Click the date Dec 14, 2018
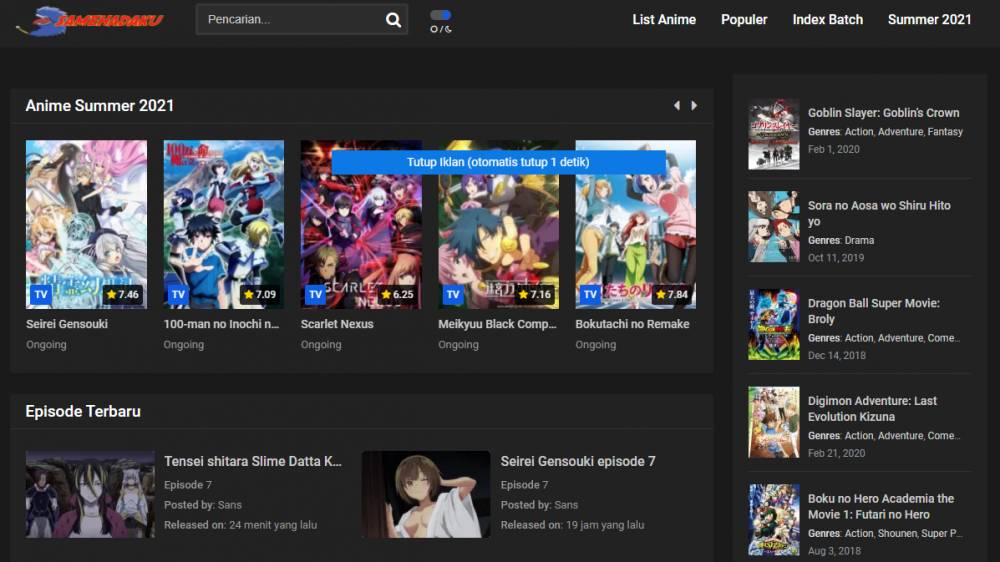Image resolution: width=1000 pixels, height=562 pixels. [837, 355]
